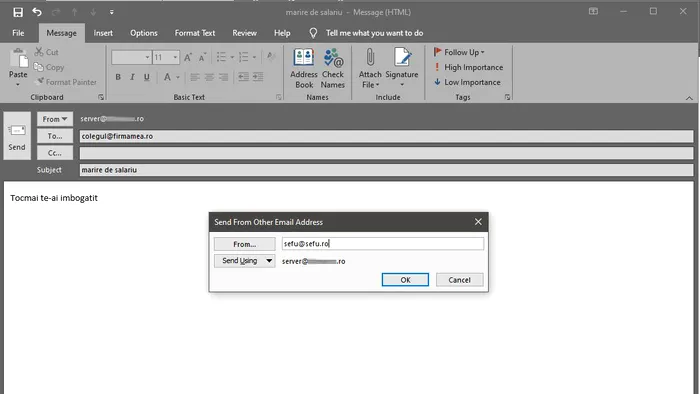Click Check Names
Viewport: 700px width, 394px height.
click(333, 68)
